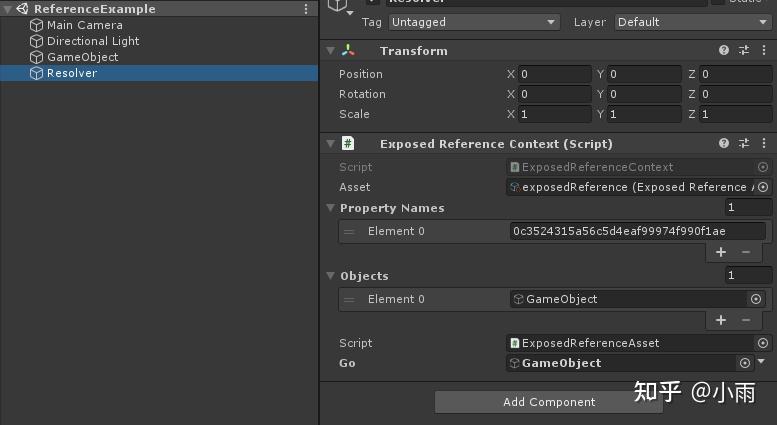Collapse the Transform component

coord(331,51)
